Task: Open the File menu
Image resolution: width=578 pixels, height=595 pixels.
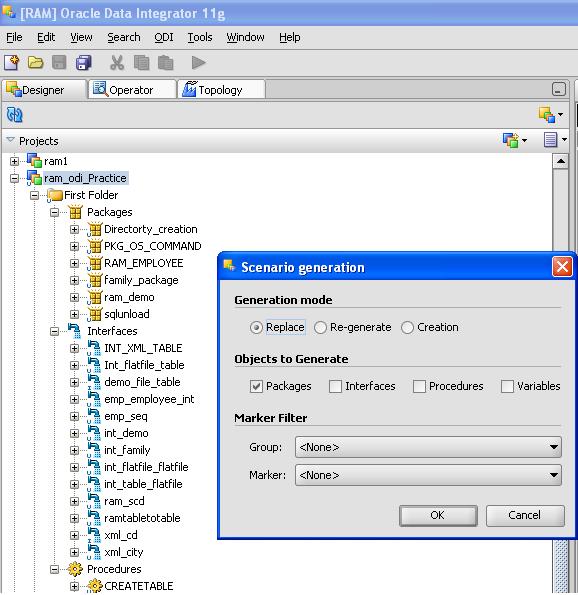Action: click(x=14, y=37)
